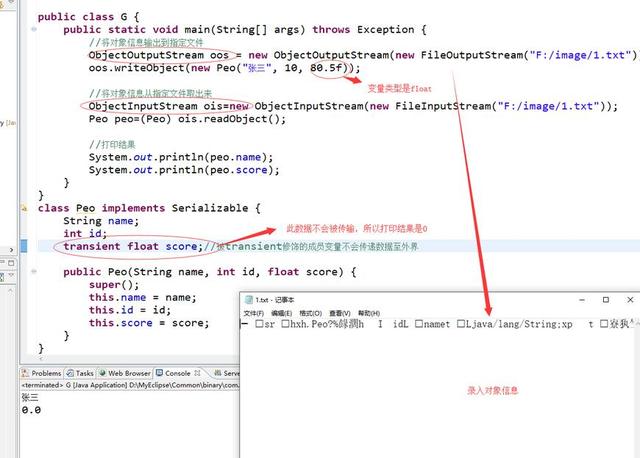Image resolution: width=640 pixels, height=458 pixels.
Task: Click the maximize icon of left panel
Action: (11, 263)
